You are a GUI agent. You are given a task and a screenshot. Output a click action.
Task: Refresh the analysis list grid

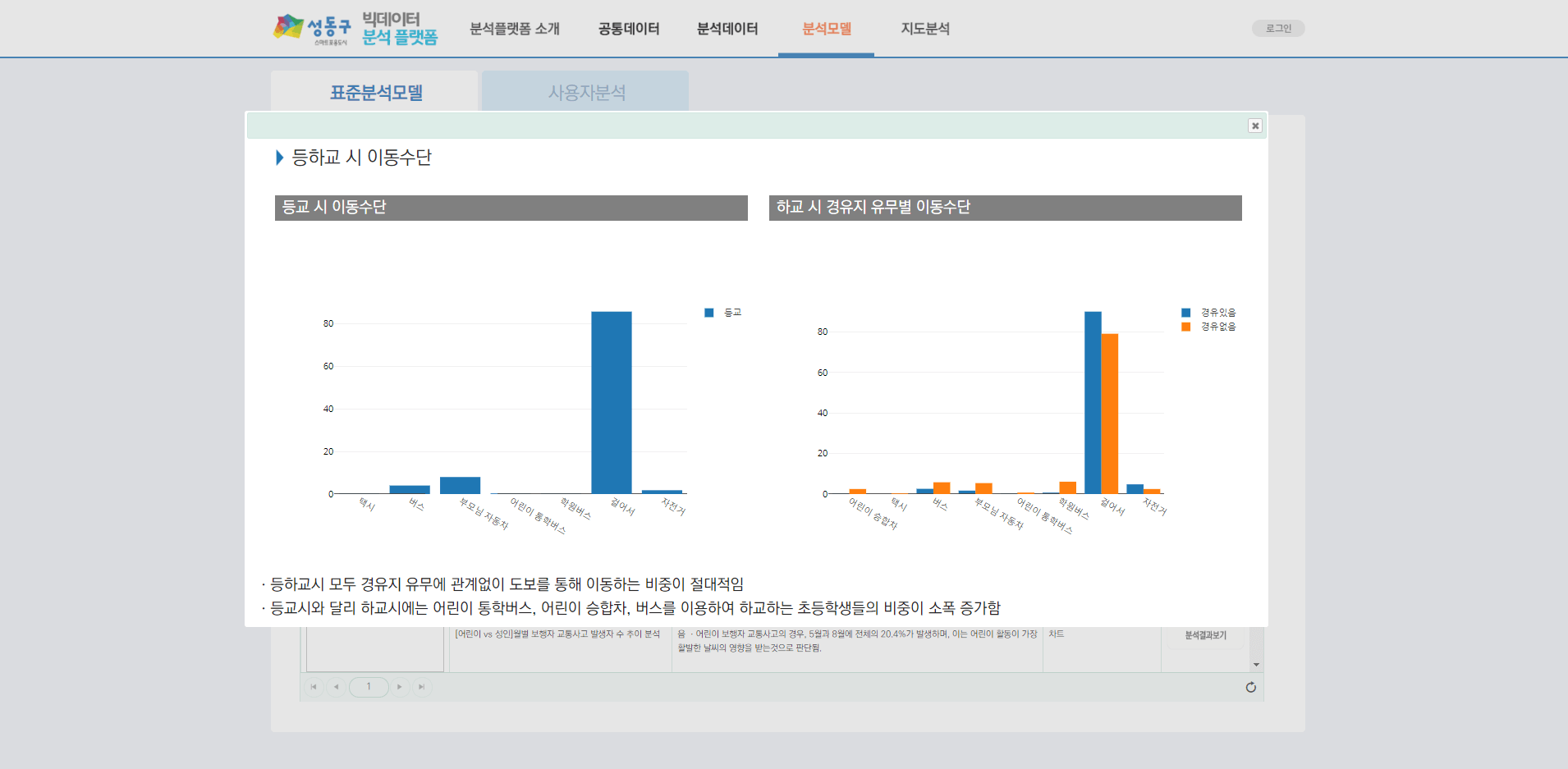[x=1250, y=687]
